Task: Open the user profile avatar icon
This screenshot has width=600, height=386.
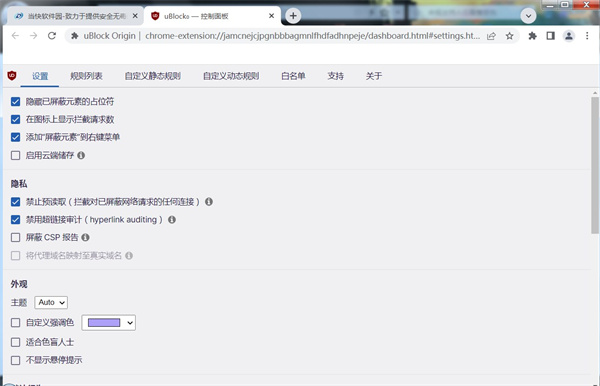Action: (x=569, y=36)
